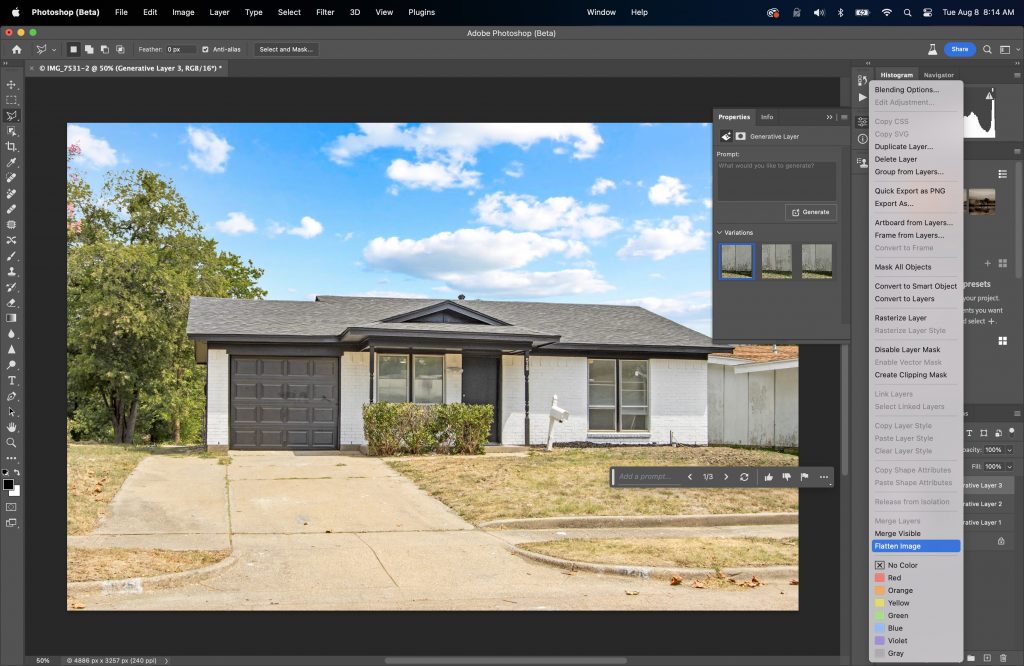Screen dimensions: 1024x666
Task: Click the thumbs down feedback icon
Action: pyautogui.click(x=786, y=477)
